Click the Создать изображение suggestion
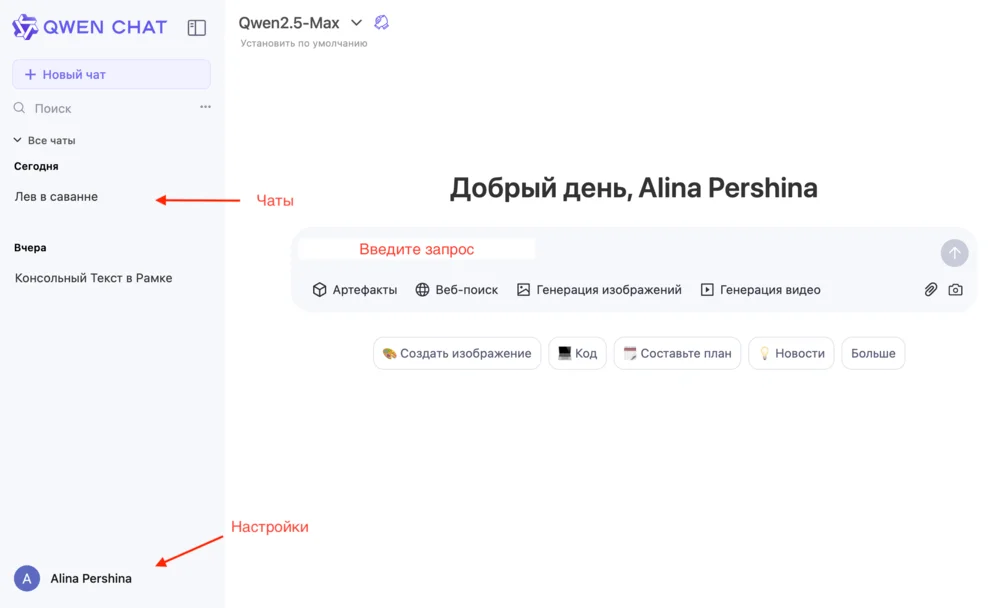This screenshot has height=608, width=1000. point(457,353)
